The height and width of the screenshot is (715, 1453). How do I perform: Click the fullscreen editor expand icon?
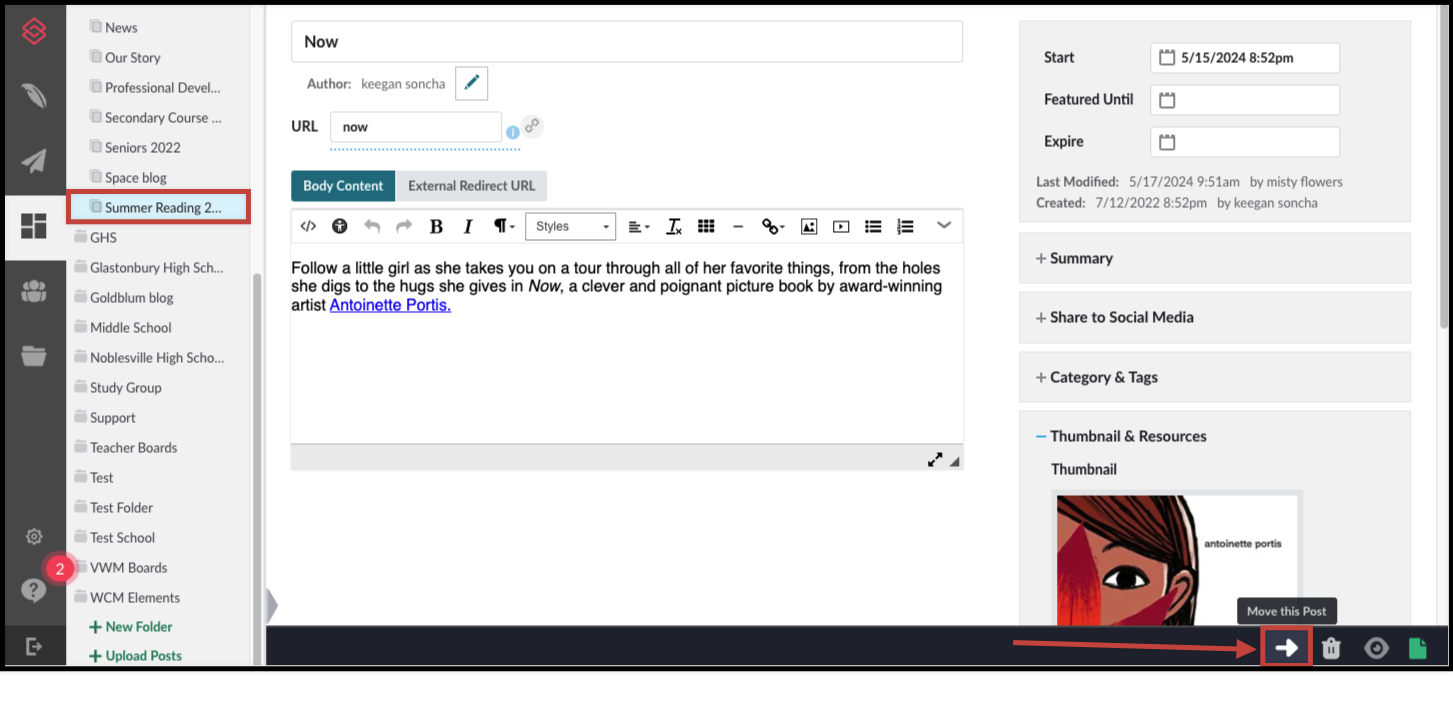tap(935, 460)
